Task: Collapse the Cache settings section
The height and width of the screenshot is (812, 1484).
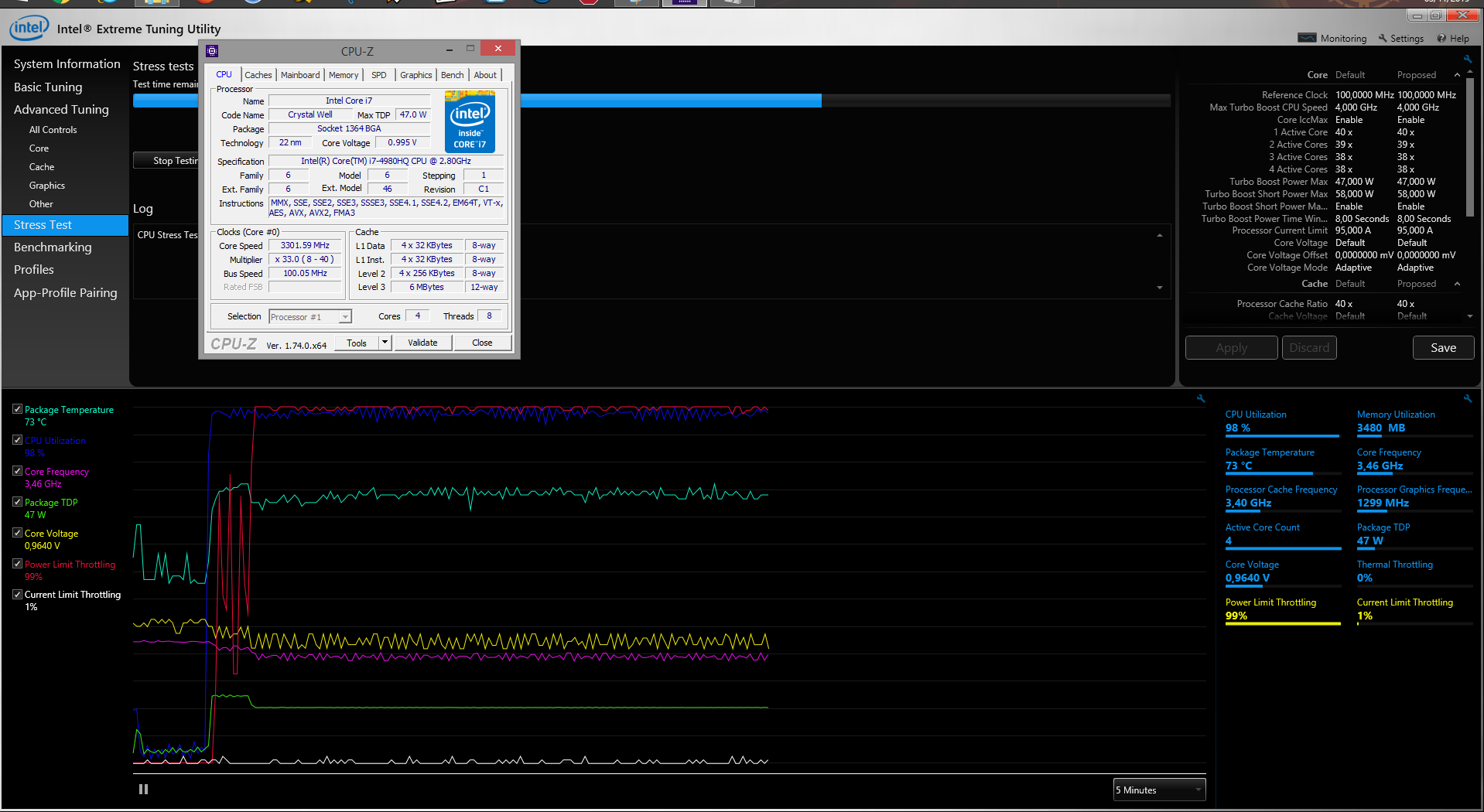Action: [x=1458, y=284]
